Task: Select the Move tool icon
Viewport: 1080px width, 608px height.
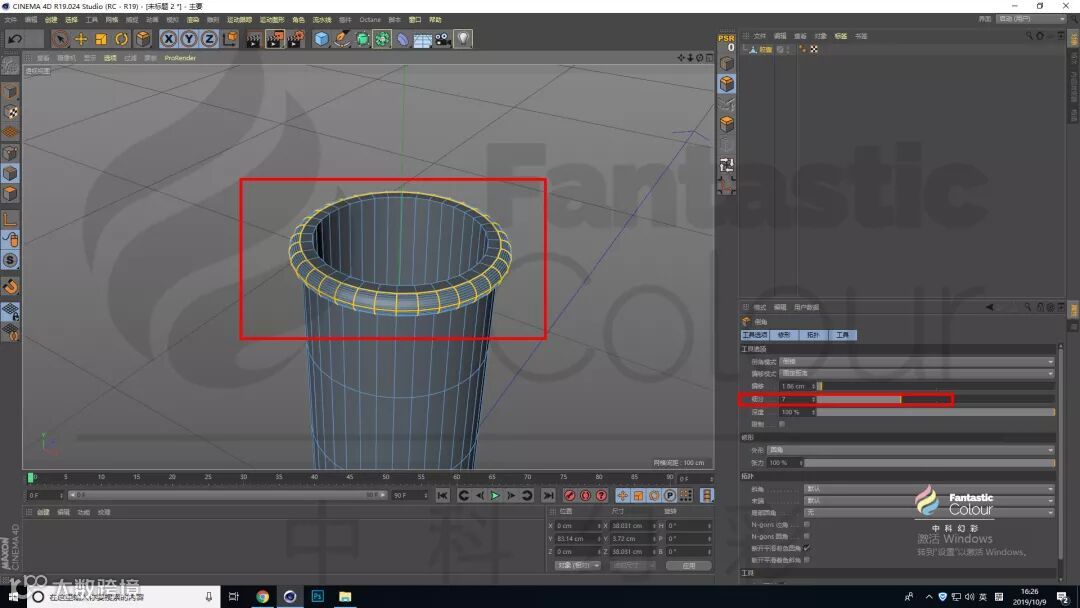Action: (x=81, y=39)
